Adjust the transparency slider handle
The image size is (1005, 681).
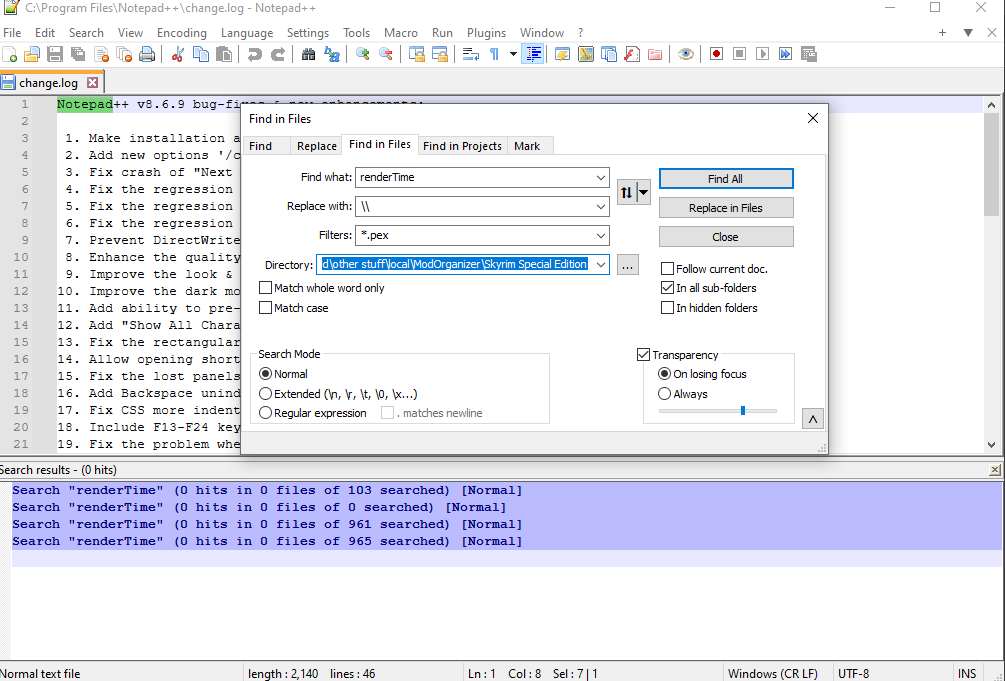[743, 410]
